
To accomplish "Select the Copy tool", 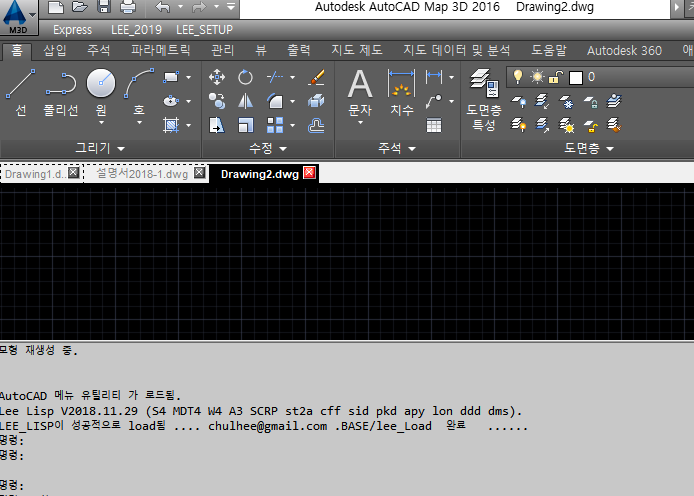I will (x=217, y=101).
